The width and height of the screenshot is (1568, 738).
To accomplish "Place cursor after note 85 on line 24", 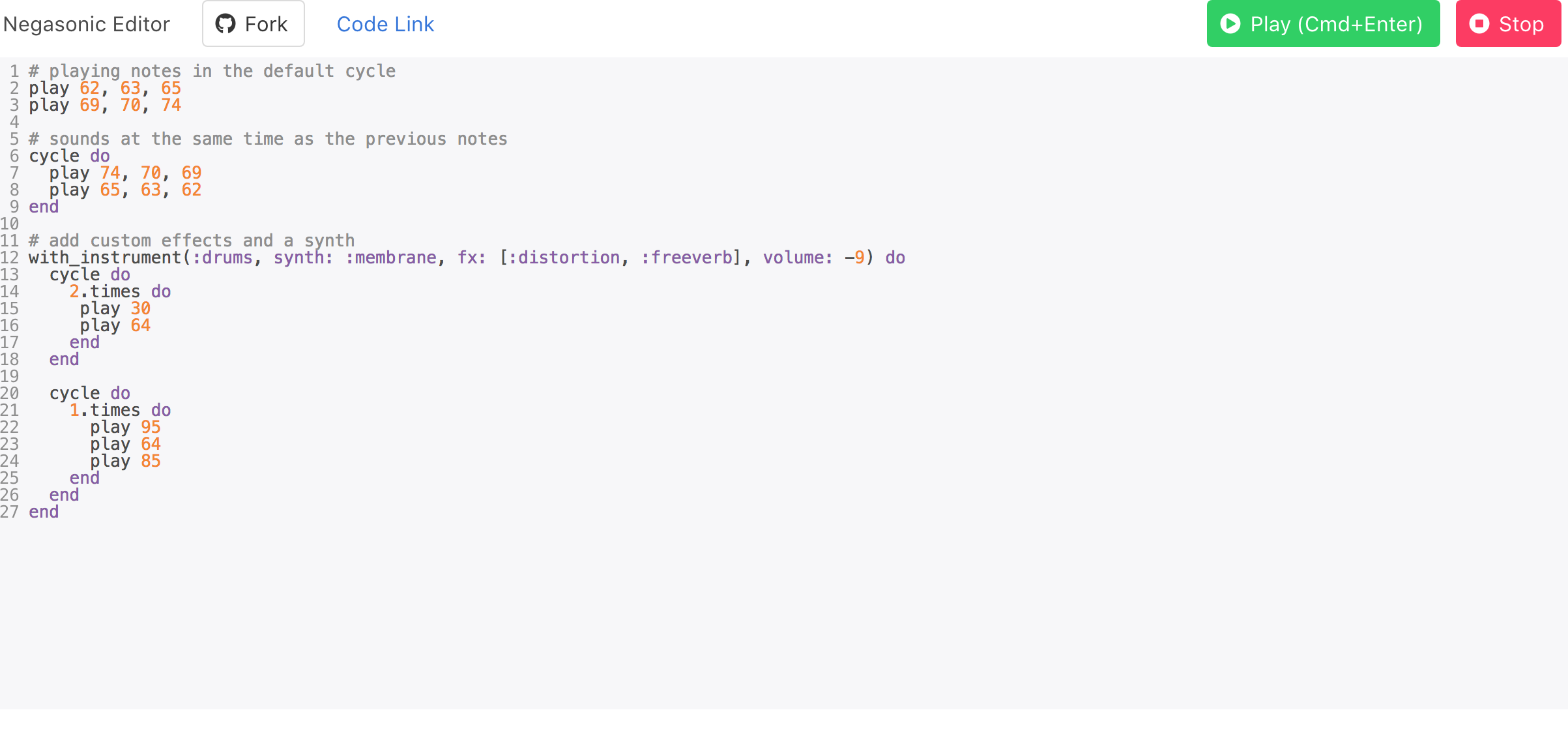I will pos(161,461).
